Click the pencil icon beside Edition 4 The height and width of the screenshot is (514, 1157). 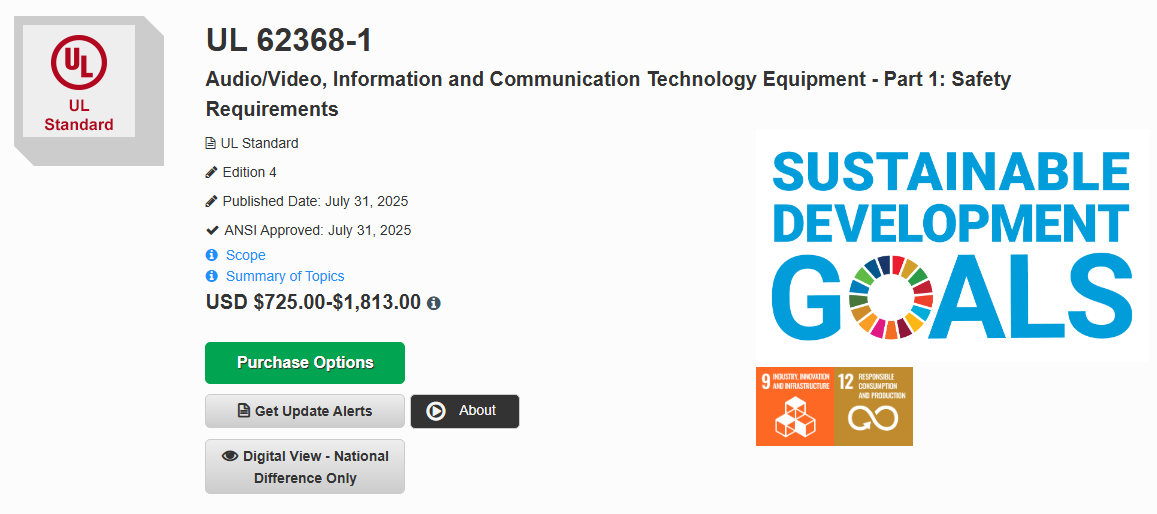[x=212, y=173]
